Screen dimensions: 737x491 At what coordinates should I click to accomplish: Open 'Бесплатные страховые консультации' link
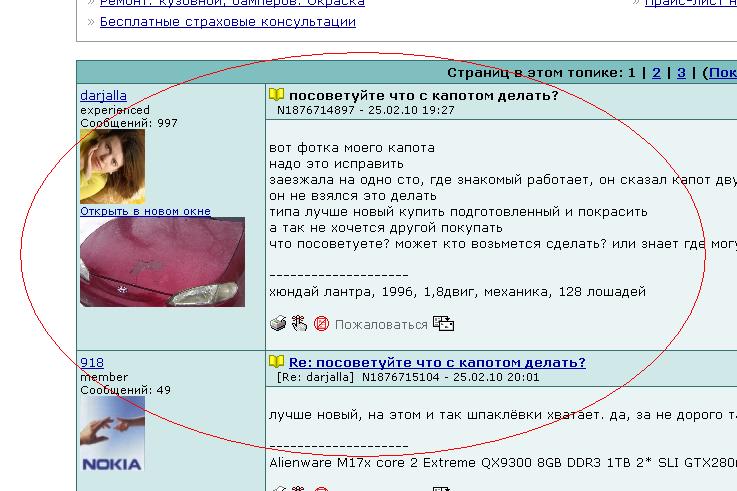pos(227,21)
